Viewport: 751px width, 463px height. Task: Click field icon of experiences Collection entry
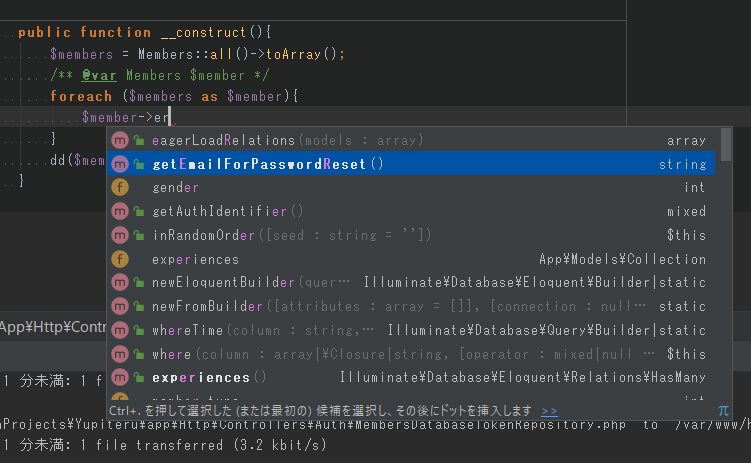pos(120,259)
